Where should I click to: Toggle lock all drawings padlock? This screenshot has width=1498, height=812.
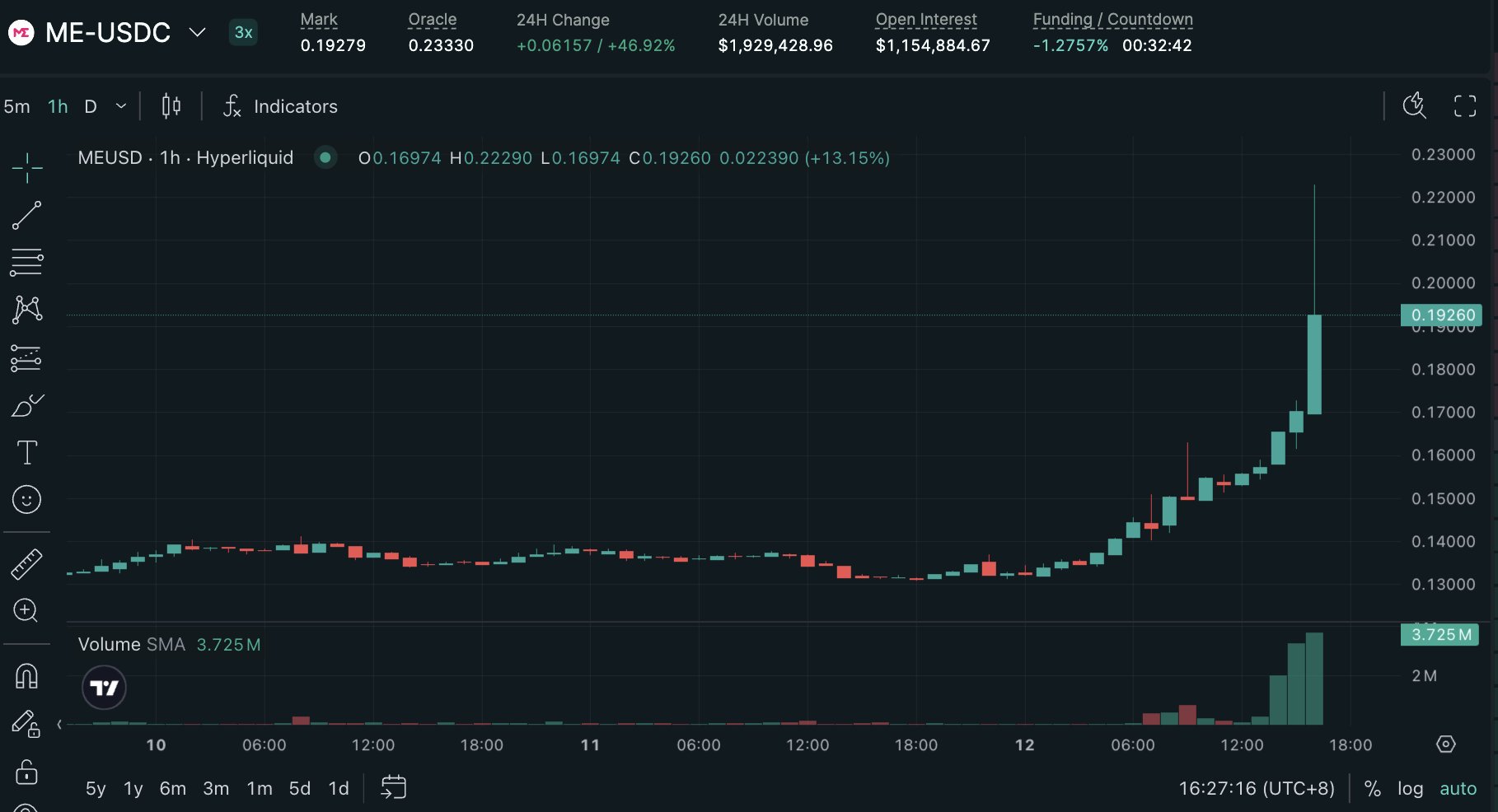[x=26, y=772]
